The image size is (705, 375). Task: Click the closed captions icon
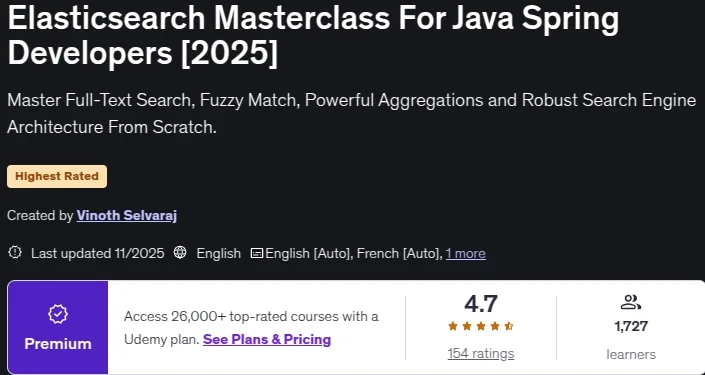click(x=257, y=253)
